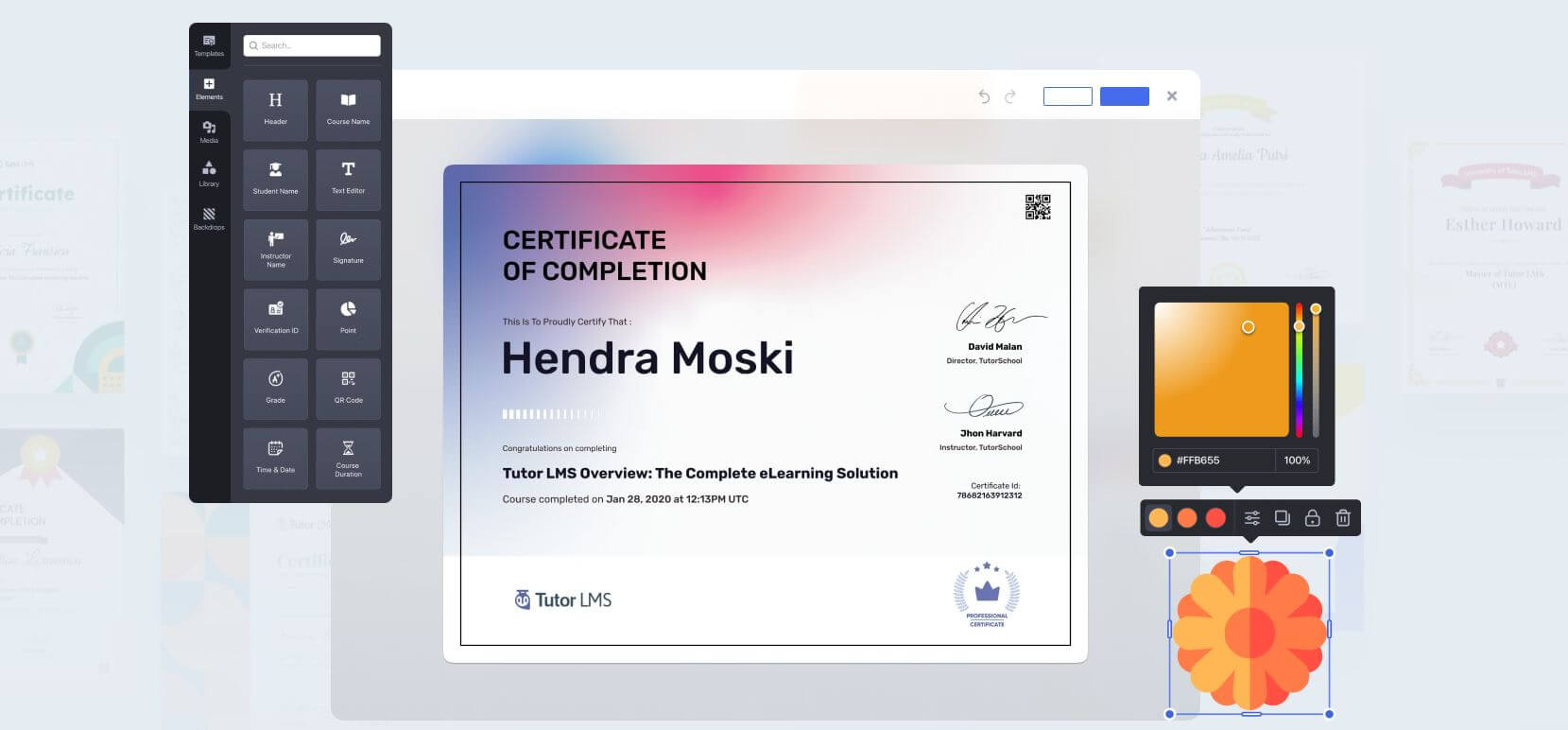Add the Header element
The height and width of the screenshot is (730, 1568).
coord(275,111)
